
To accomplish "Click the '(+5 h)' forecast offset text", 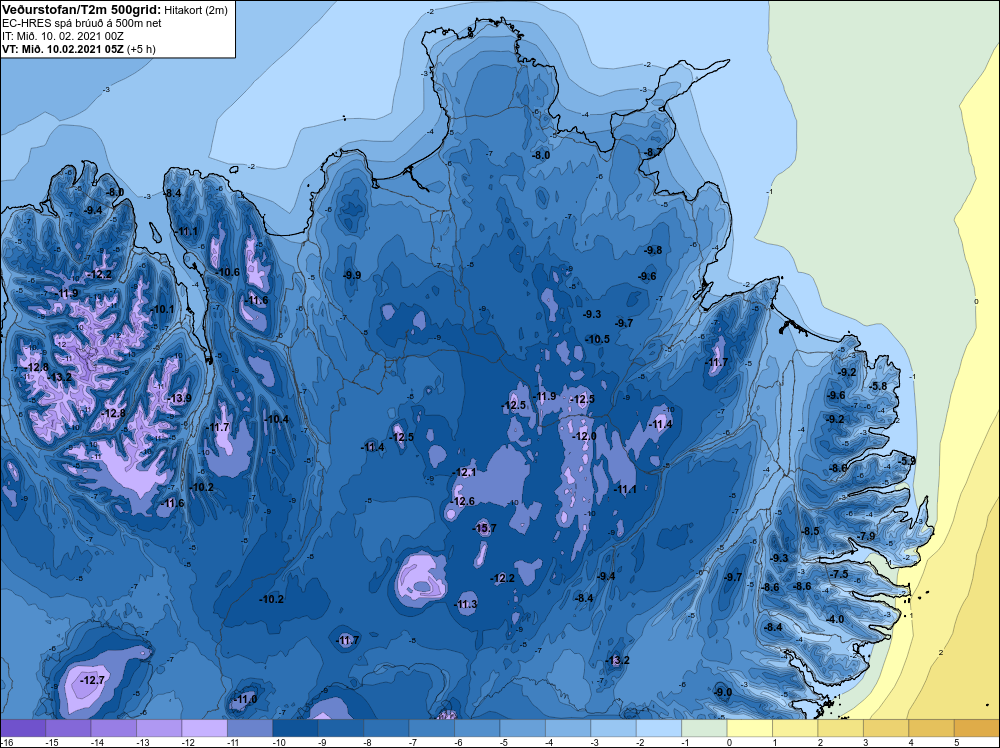I will pyautogui.click(x=141, y=49).
